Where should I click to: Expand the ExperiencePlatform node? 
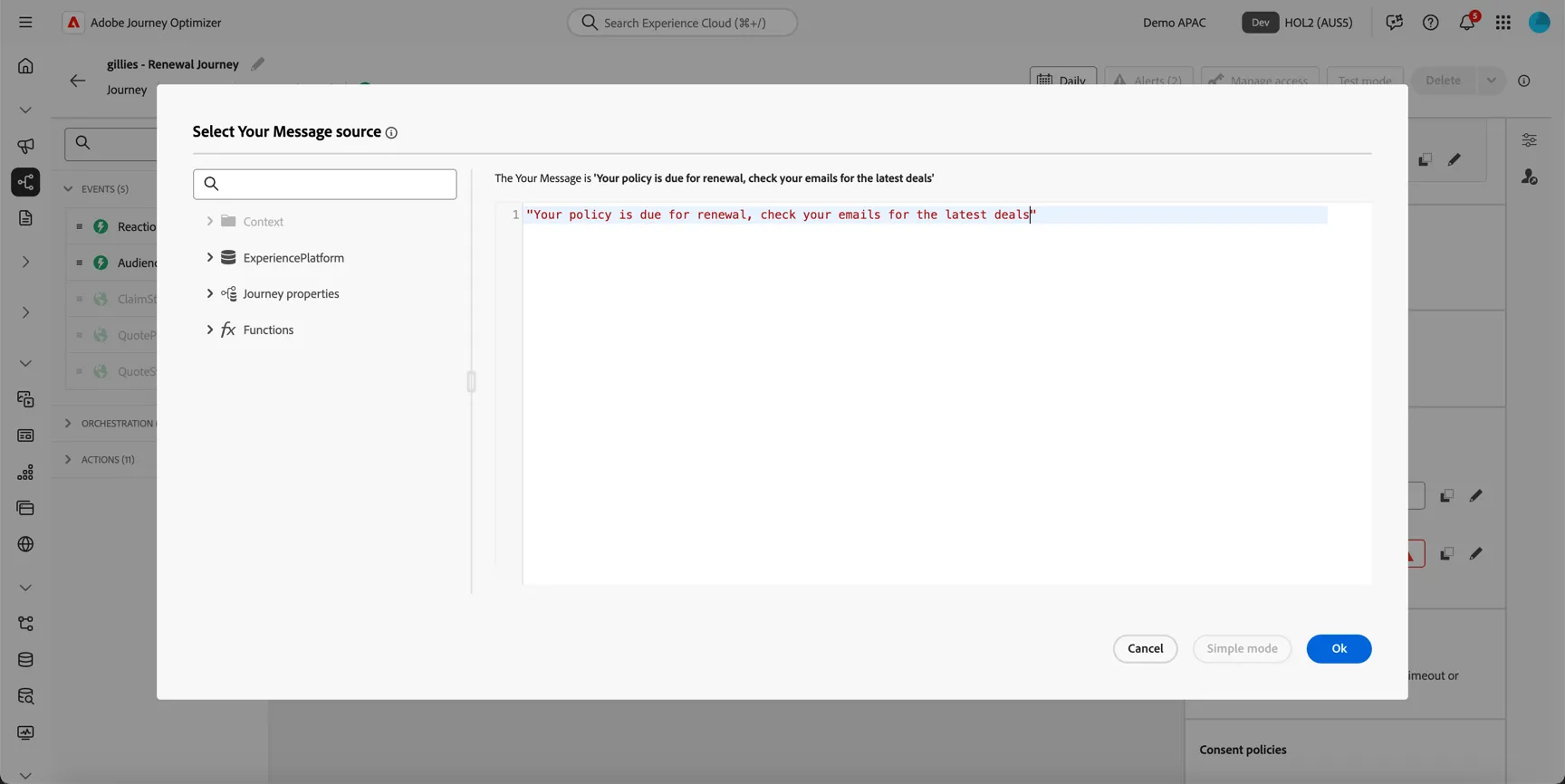[x=209, y=257]
